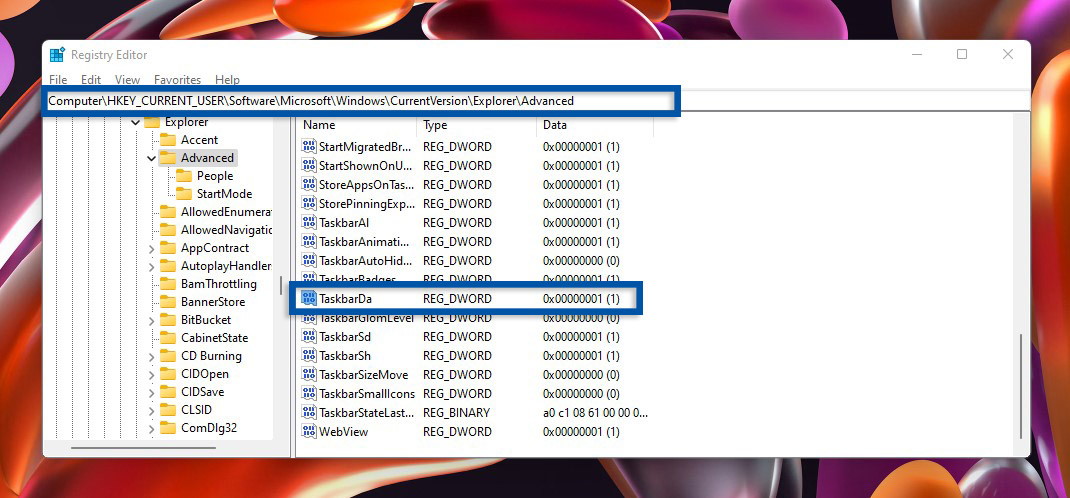
Task: Click the Accent folder icon
Action: click(x=168, y=140)
